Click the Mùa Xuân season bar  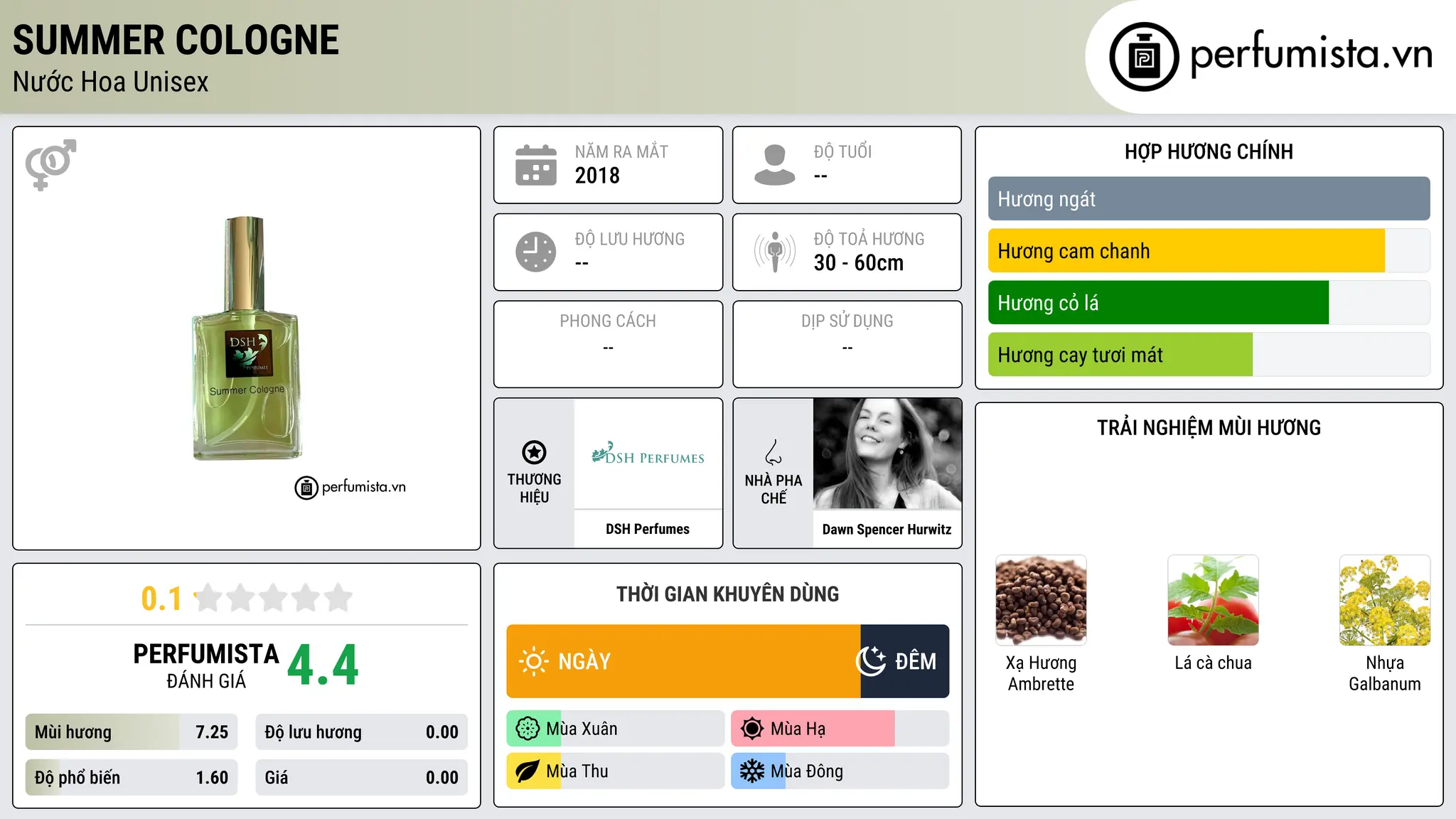coord(616,729)
